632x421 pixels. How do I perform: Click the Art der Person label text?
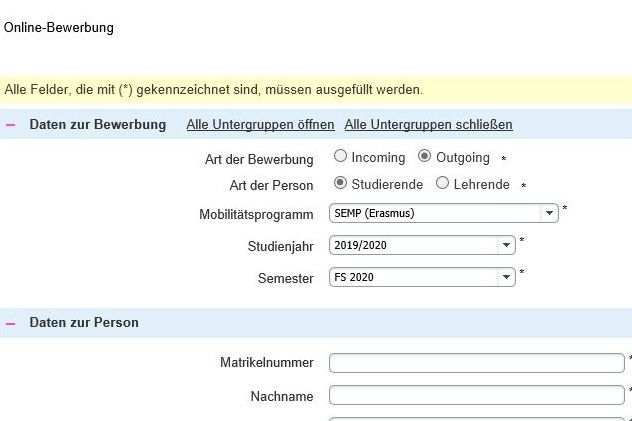[x=271, y=186]
